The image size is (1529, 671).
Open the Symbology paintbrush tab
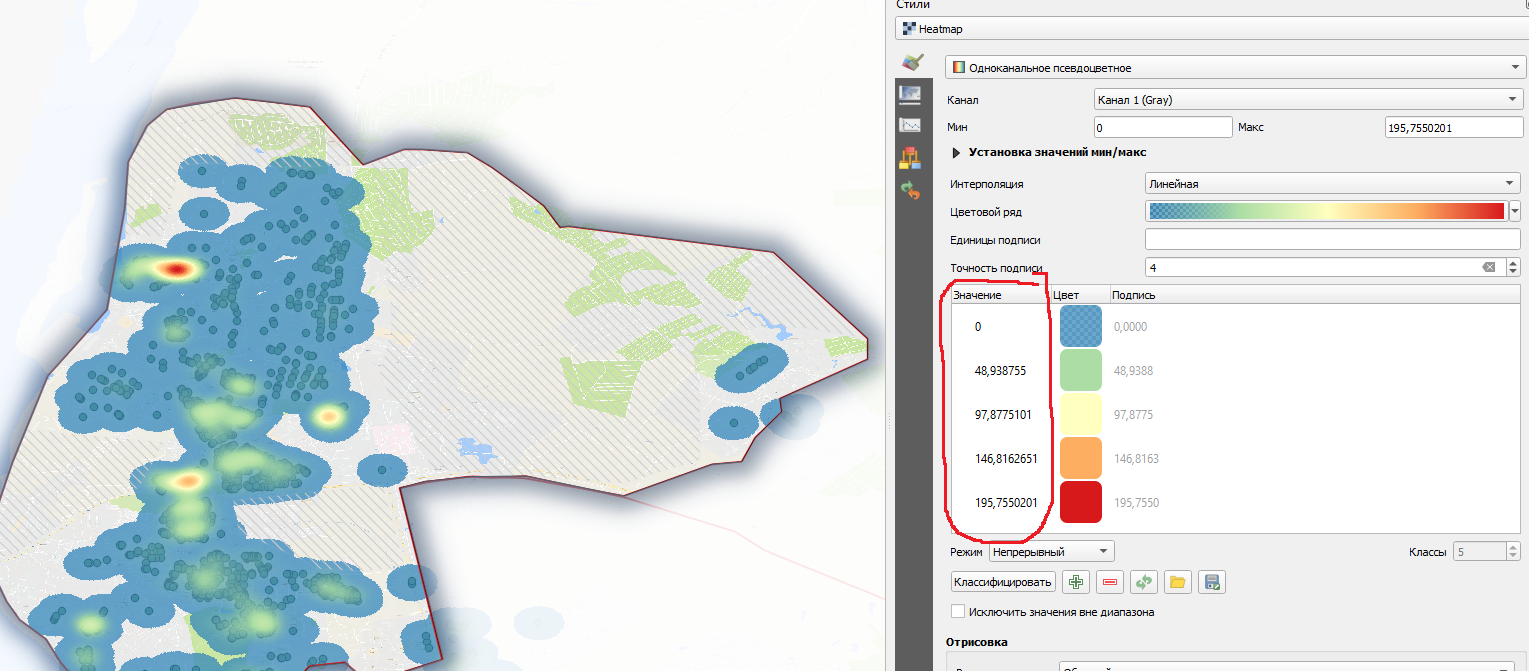(x=911, y=62)
